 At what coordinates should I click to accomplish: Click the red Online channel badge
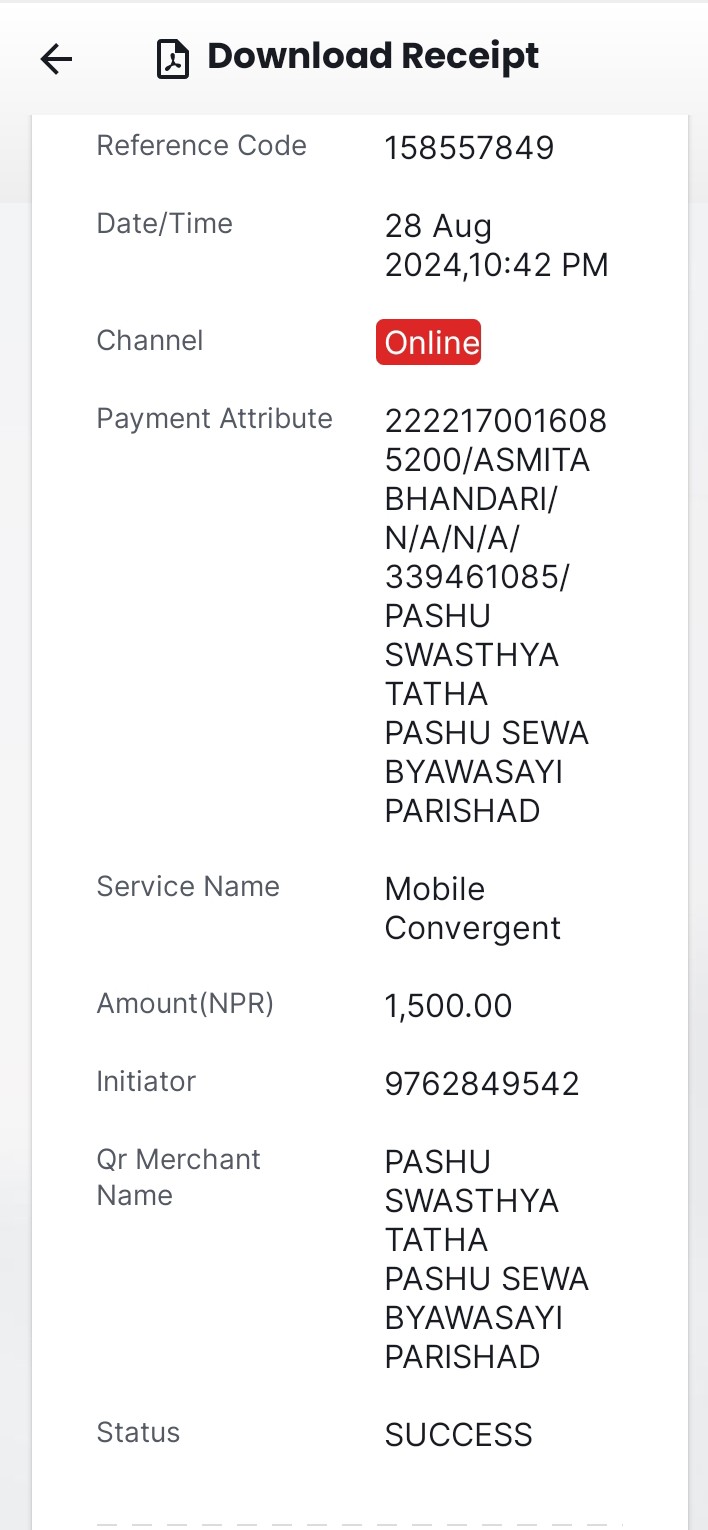coord(429,342)
